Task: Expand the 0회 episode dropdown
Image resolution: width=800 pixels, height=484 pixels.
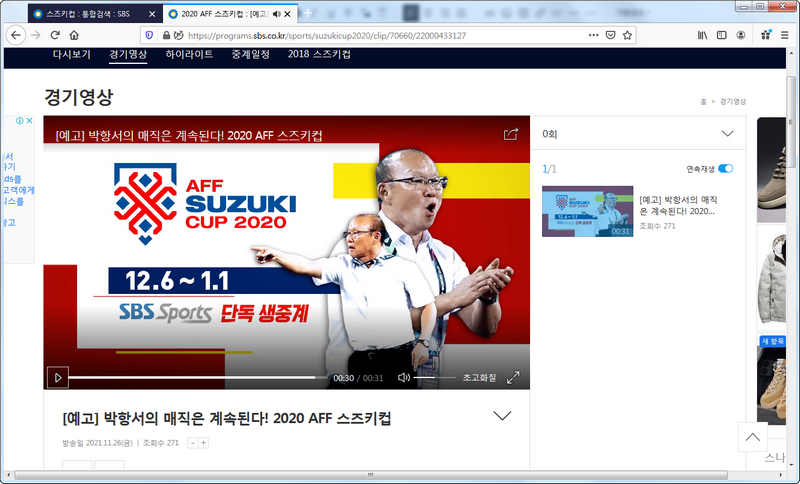Action: [728, 134]
